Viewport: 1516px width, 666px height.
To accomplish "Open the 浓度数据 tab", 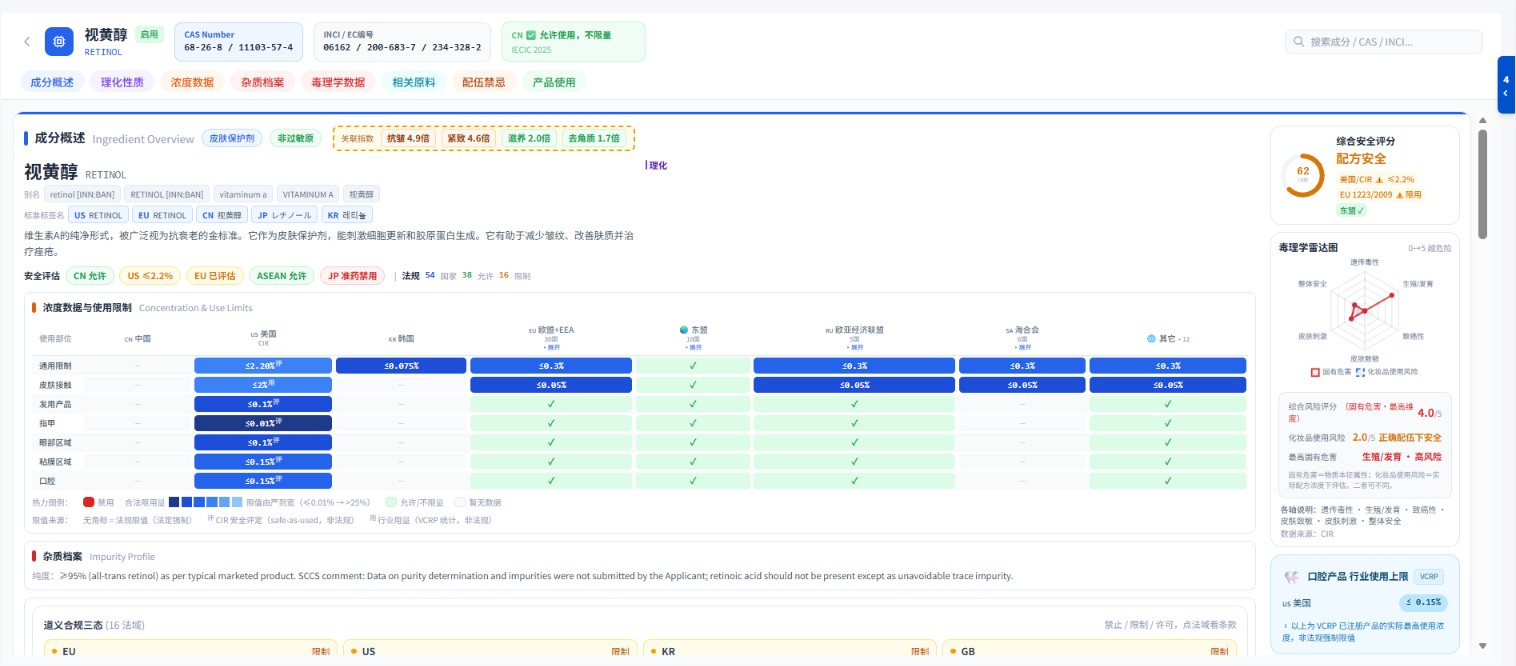I will tap(192, 82).
